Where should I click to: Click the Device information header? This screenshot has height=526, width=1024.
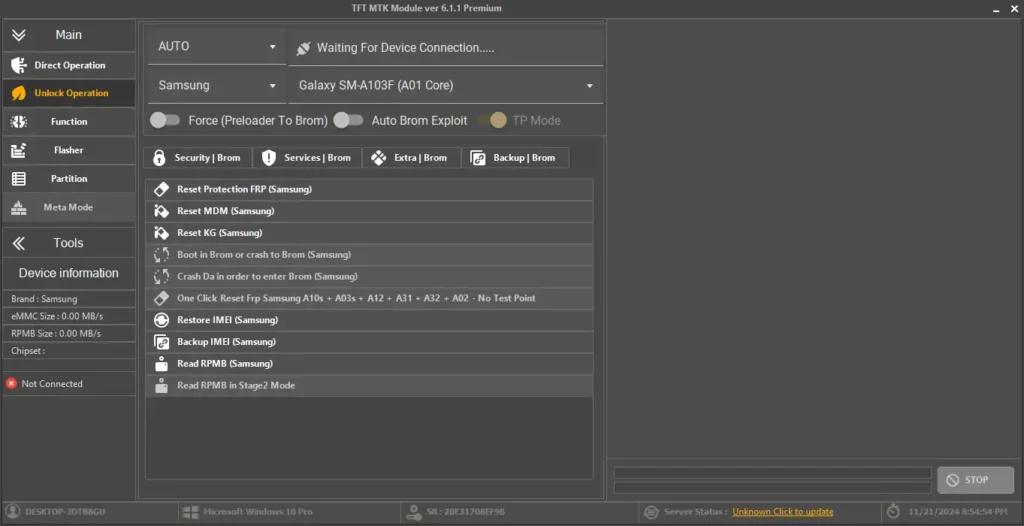[69, 273]
